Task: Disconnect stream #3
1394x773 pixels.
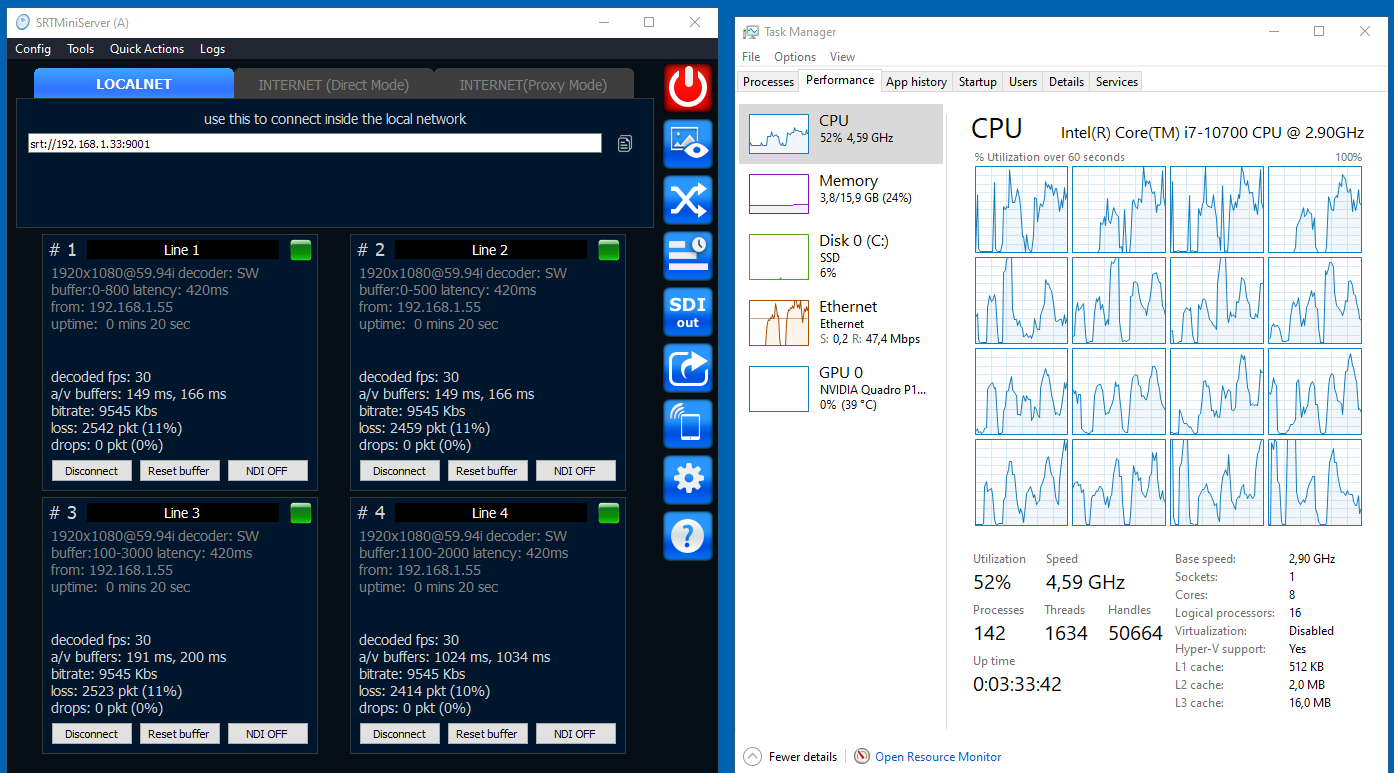Action: [x=92, y=734]
